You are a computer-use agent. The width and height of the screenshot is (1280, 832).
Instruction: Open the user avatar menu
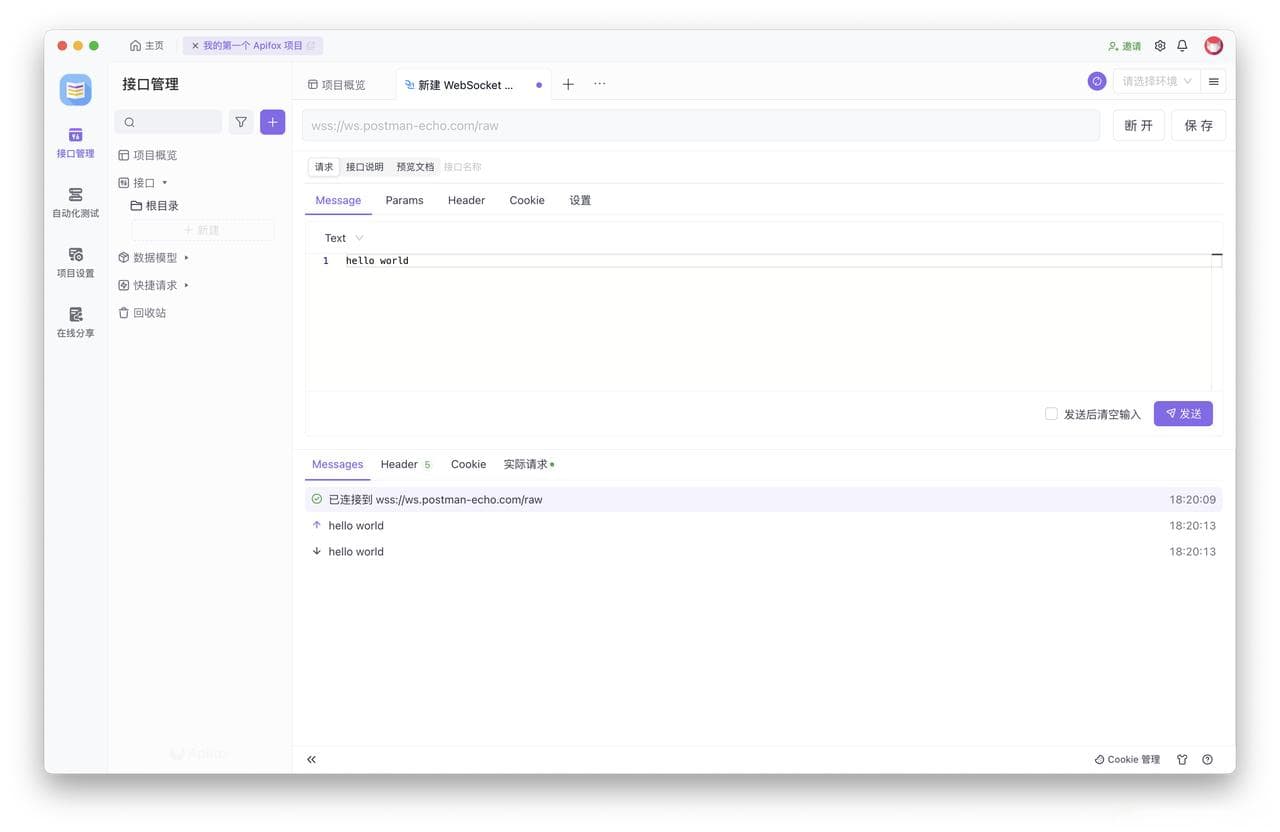1213,46
